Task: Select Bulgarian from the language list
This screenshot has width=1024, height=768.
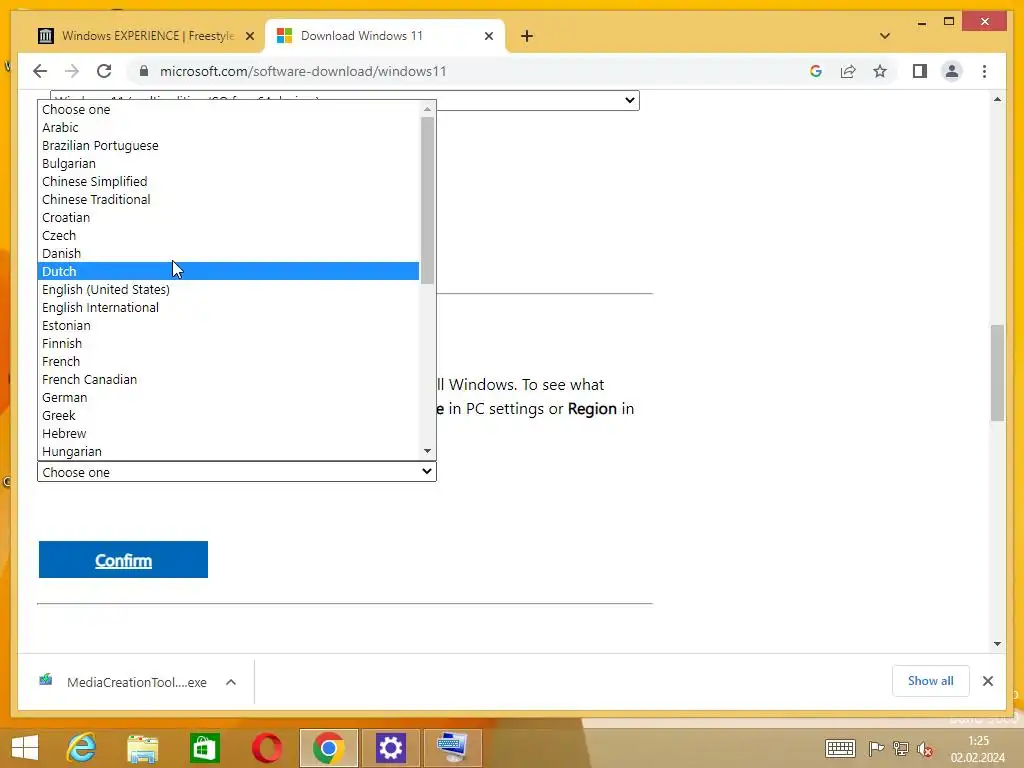Action: (228, 163)
